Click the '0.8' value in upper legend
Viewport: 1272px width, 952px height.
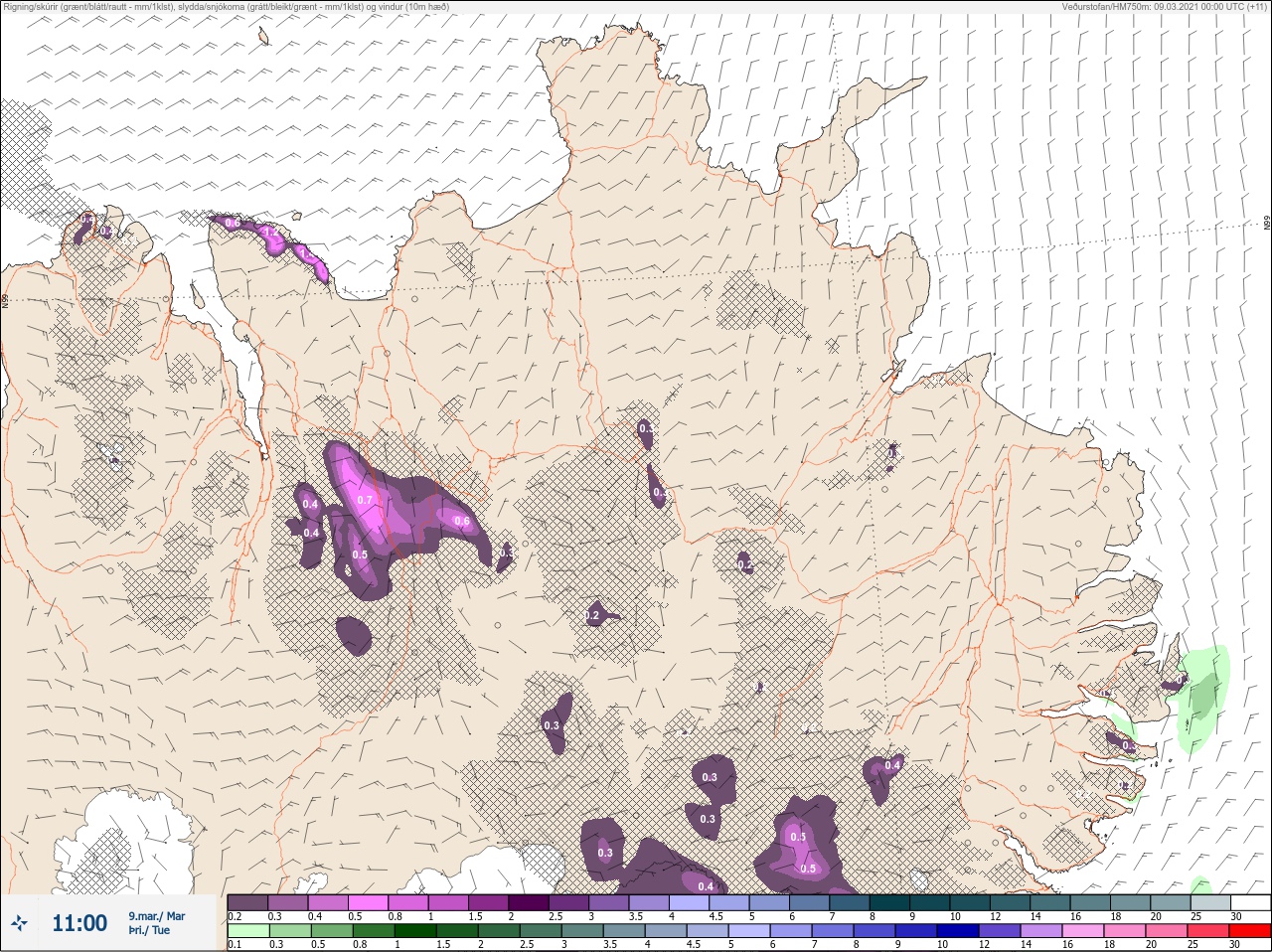395,916
